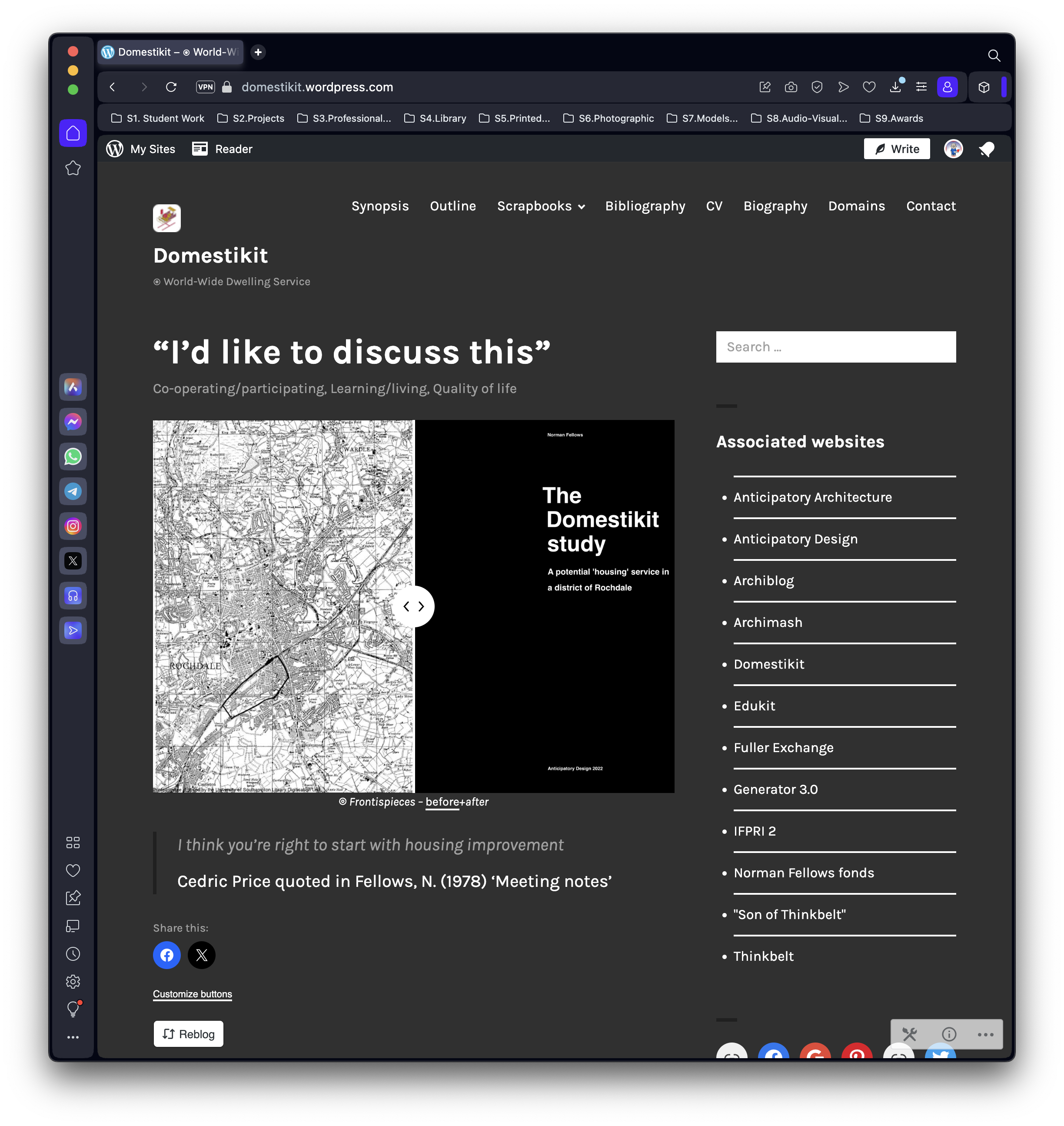Share post on X button
Viewport: 1064px width, 1126px height.
point(201,955)
